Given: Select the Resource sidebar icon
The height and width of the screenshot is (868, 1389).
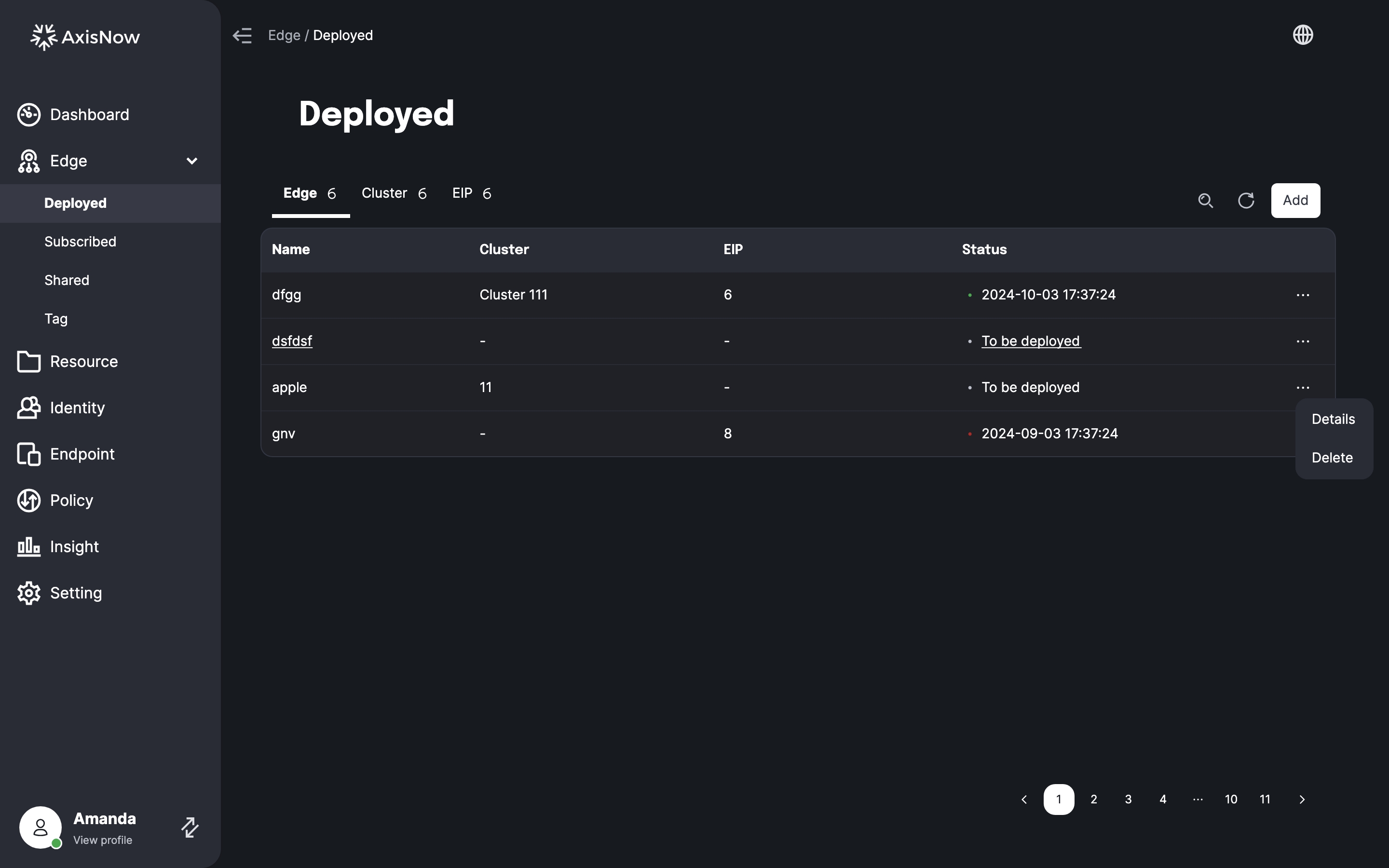Looking at the screenshot, I should pos(28,361).
